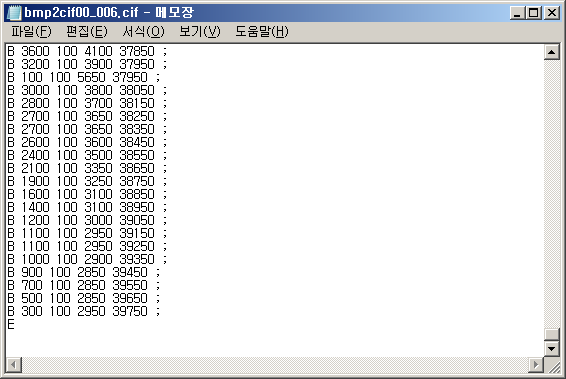Click line 'B 2700 100 3650 38250 ;'

point(87,116)
